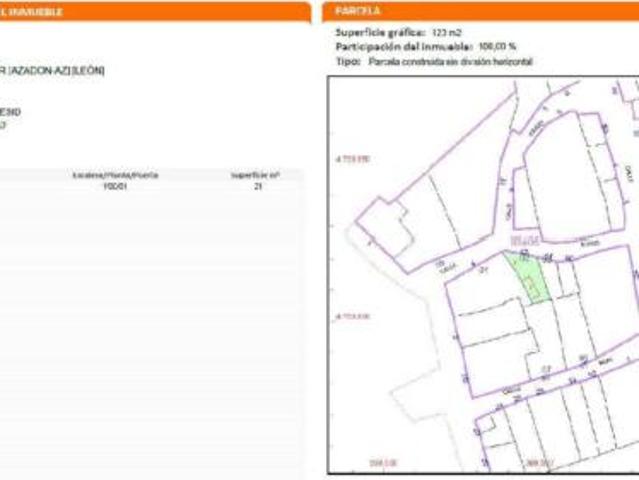Click the upper red coordinate label on map's left edge
This screenshot has width=639, height=480.
click(x=353, y=159)
